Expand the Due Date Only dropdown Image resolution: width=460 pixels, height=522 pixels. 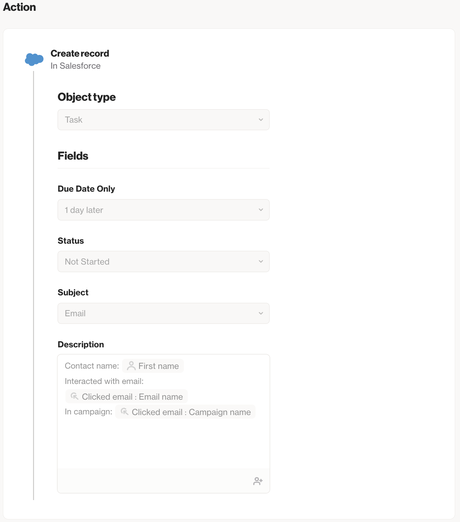[x=163, y=210]
